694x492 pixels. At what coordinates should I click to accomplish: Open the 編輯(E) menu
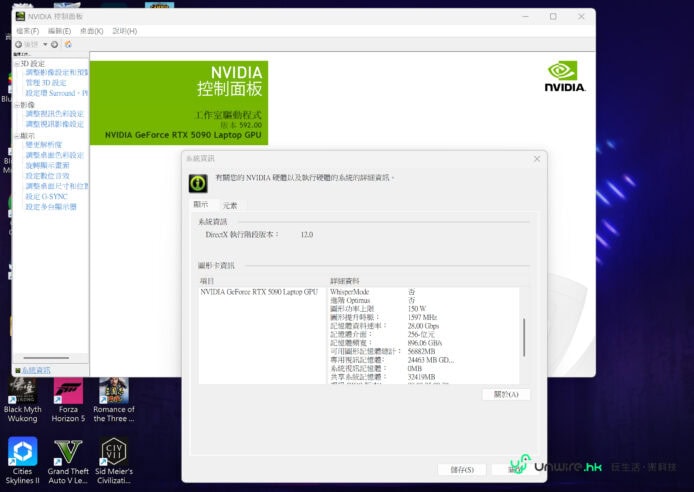(59, 31)
